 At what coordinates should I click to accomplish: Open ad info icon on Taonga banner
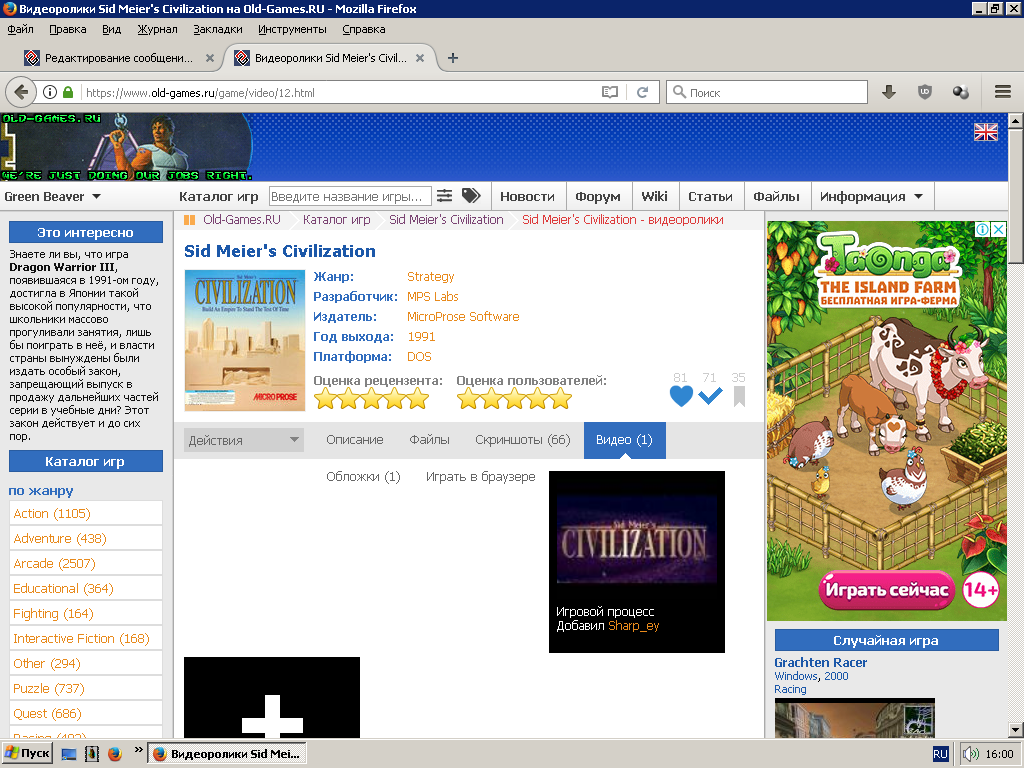click(982, 229)
